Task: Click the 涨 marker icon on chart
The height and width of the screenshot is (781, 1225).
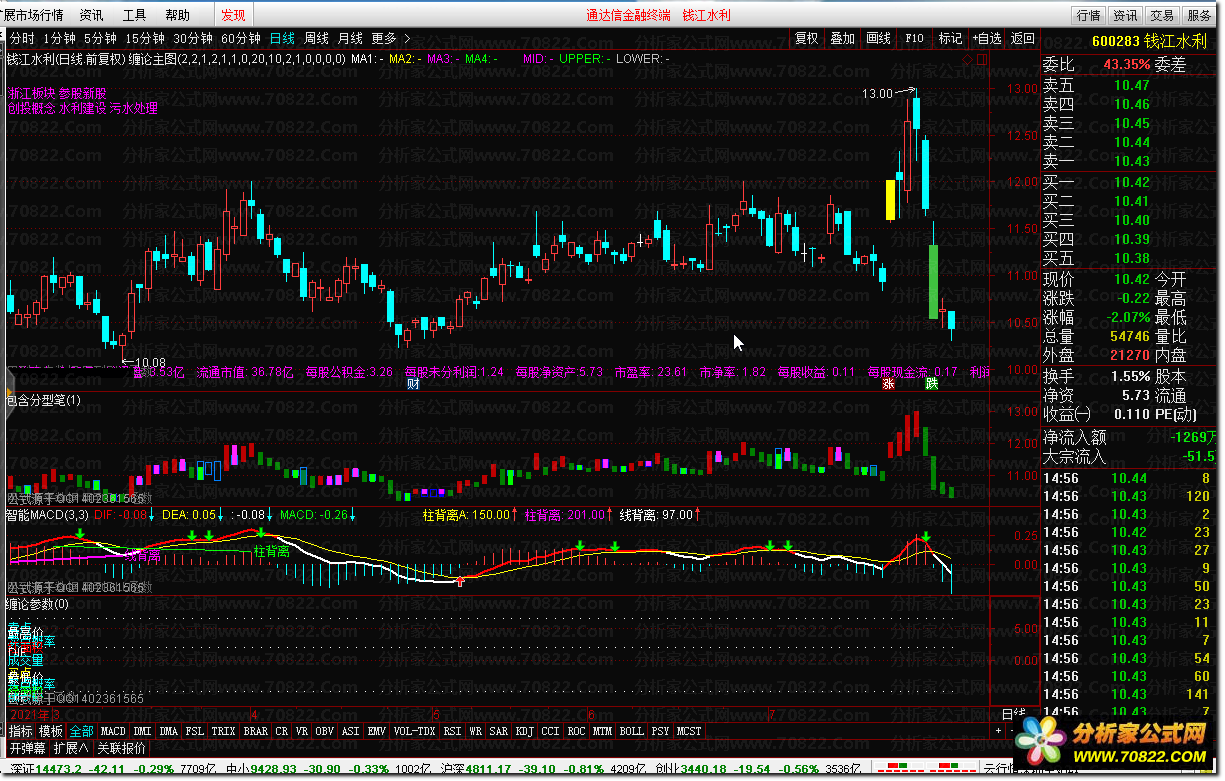Action: [887, 383]
